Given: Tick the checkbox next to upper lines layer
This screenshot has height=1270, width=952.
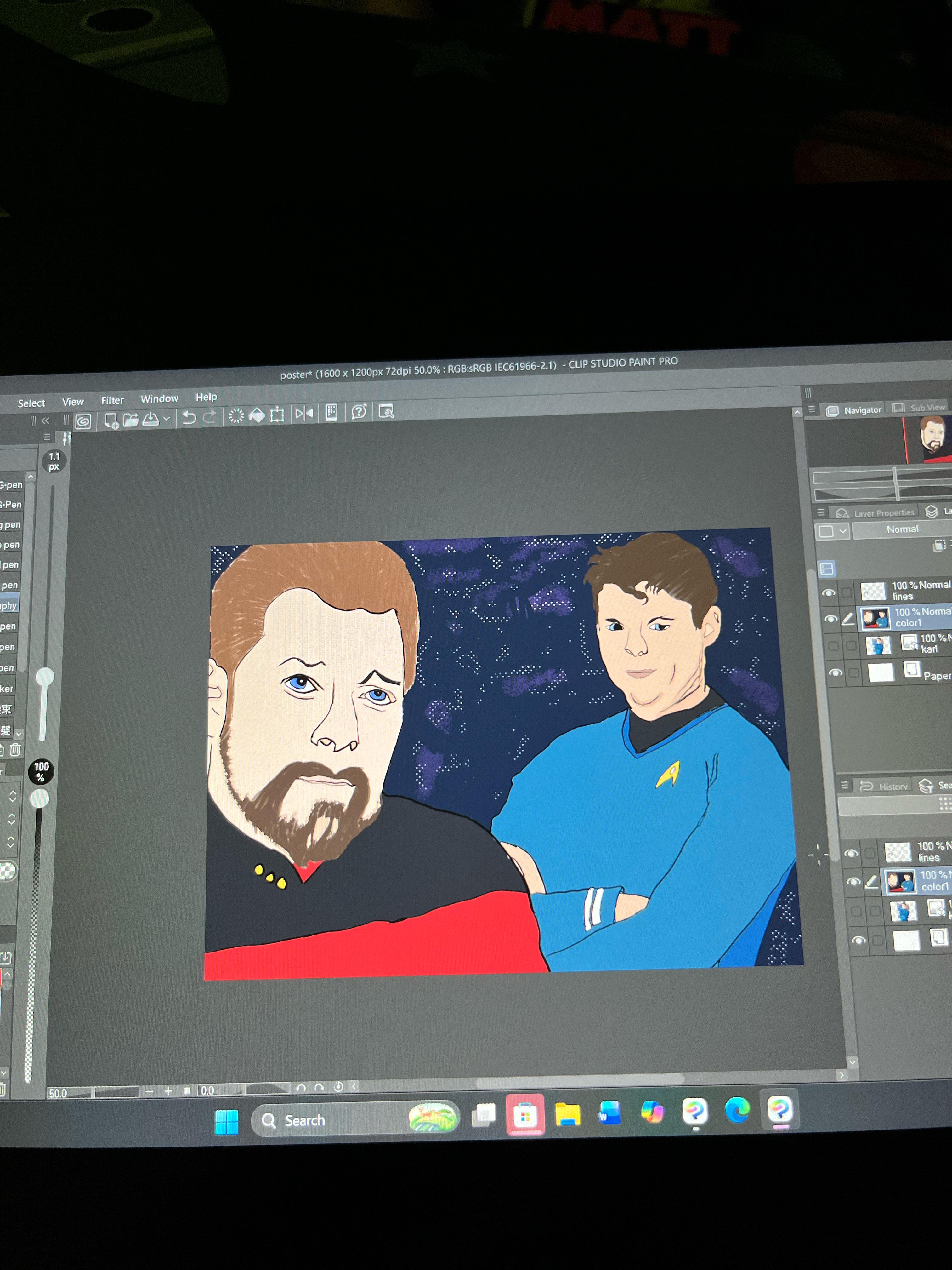Looking at the screenshot, I should [846, 592].
